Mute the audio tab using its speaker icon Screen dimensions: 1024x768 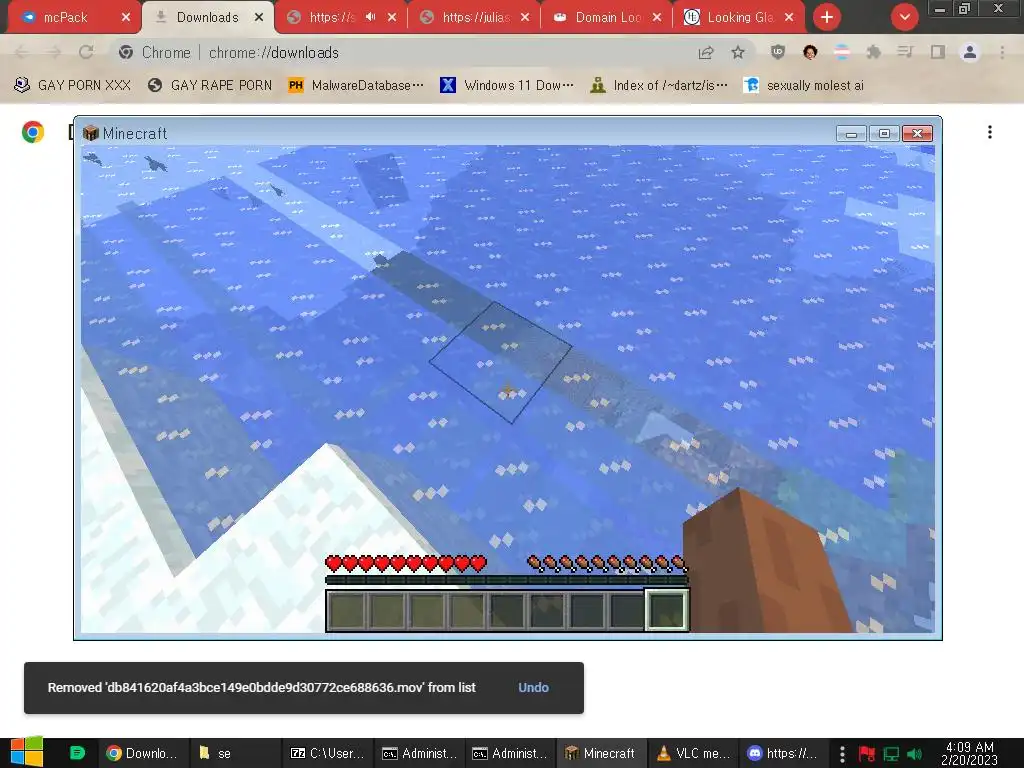pyautogui.click(x=370, y=17)
